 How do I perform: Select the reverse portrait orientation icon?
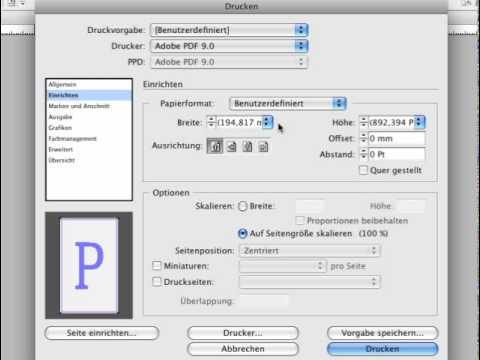tap(247, 146)
